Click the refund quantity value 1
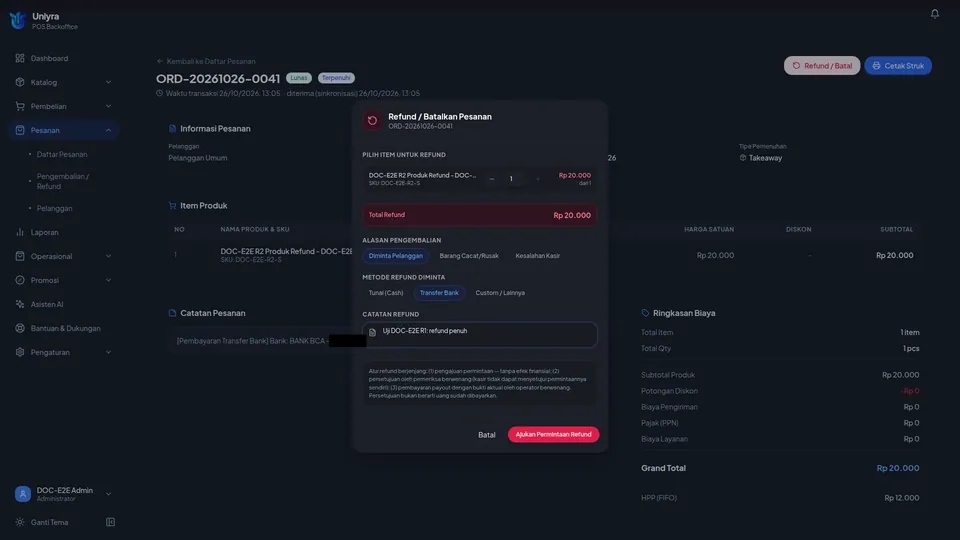Screen dimensions: 960x540 [x=511, y=179]
